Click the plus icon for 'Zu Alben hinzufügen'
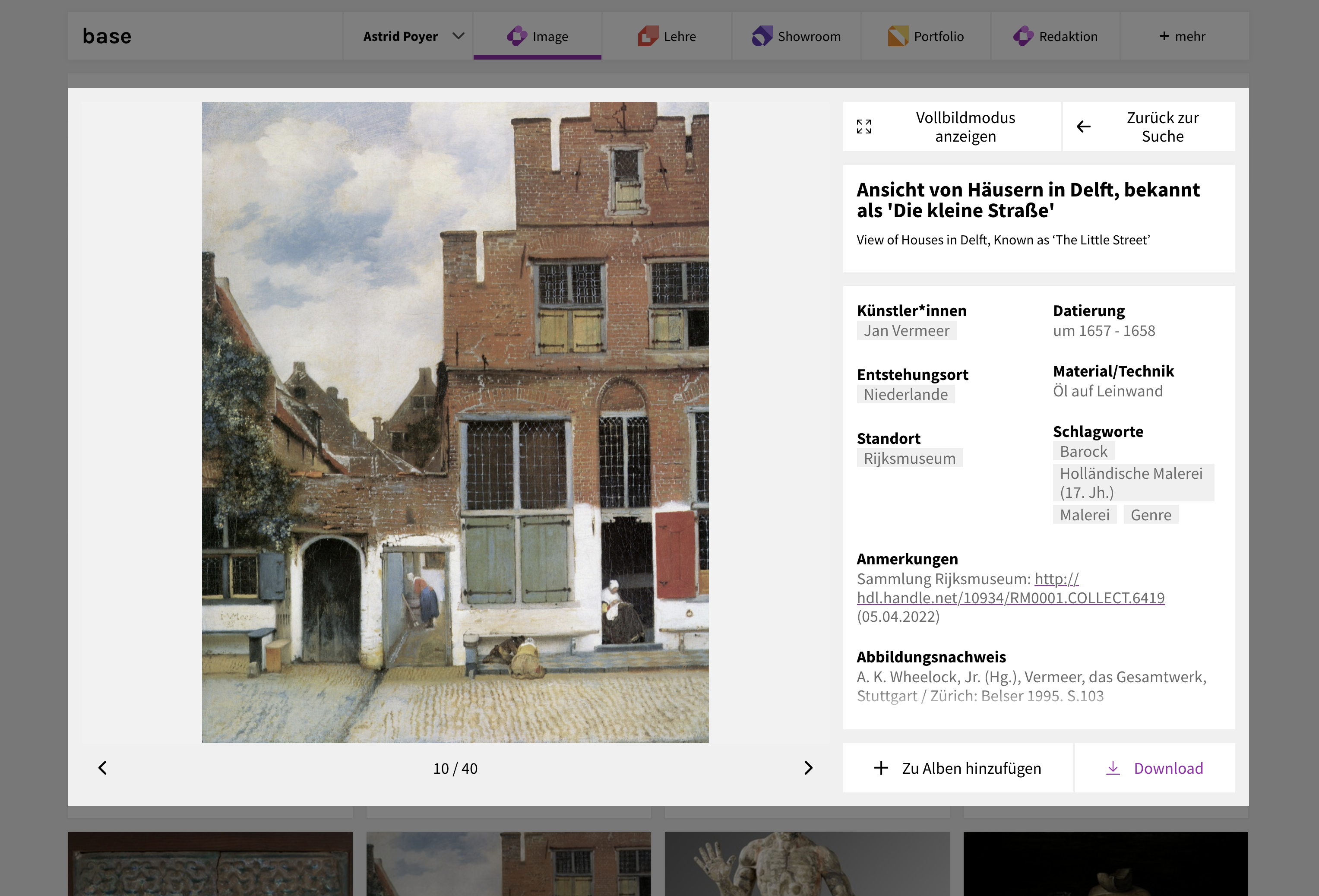1319x896 pixels. pos(881,768)
